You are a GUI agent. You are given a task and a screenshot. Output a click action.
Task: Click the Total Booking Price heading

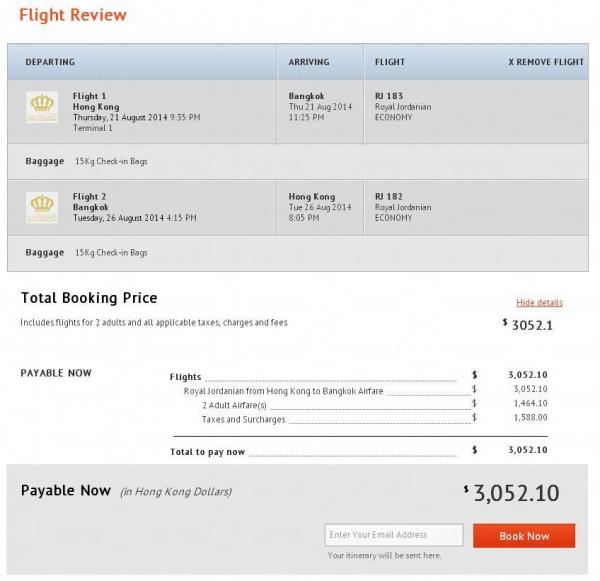pos(89,299)
